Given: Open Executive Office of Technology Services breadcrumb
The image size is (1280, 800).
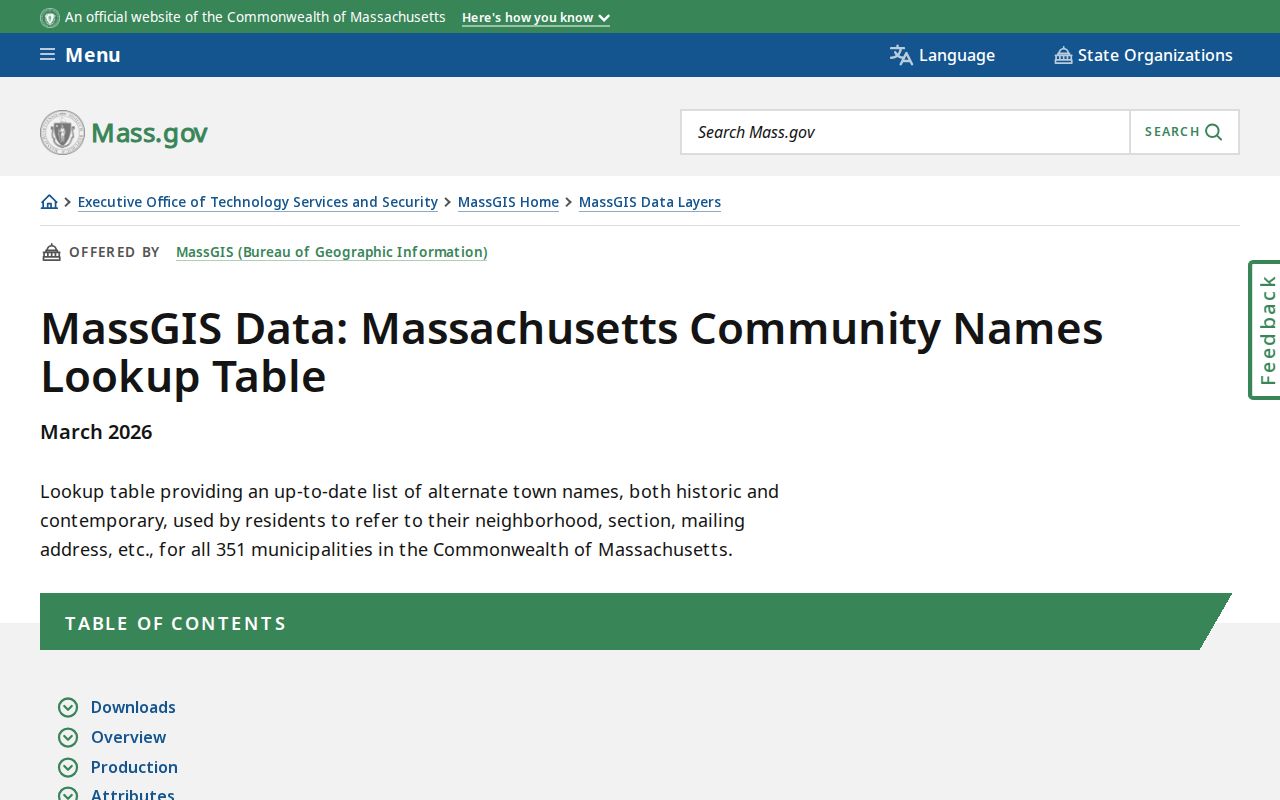Looking at the screenshot, I should coord(258,202).
